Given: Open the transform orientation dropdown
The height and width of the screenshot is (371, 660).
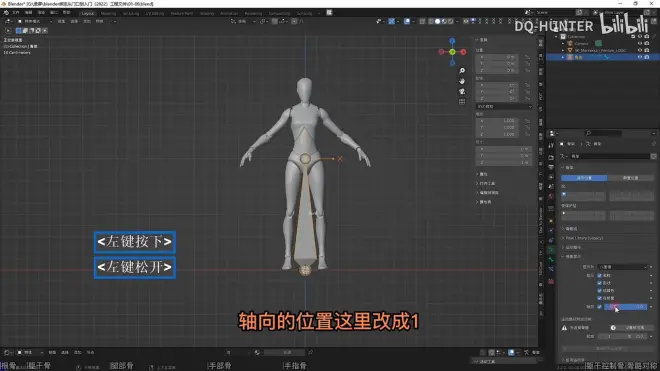Looking at the screenshot, I should pos(244,21).
